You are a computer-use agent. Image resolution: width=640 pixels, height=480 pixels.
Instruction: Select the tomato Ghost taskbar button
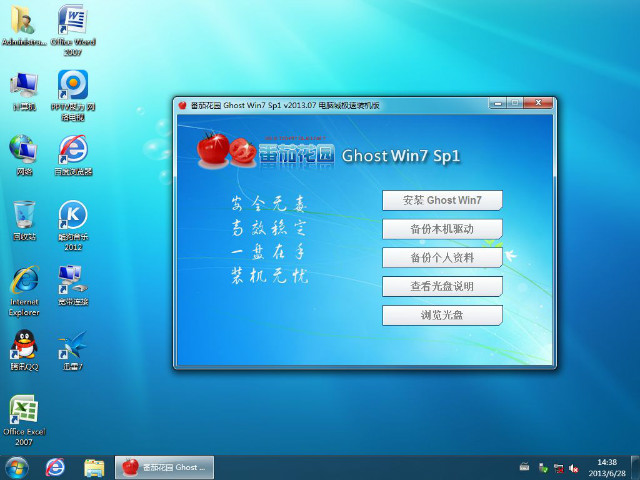[164, 468]
